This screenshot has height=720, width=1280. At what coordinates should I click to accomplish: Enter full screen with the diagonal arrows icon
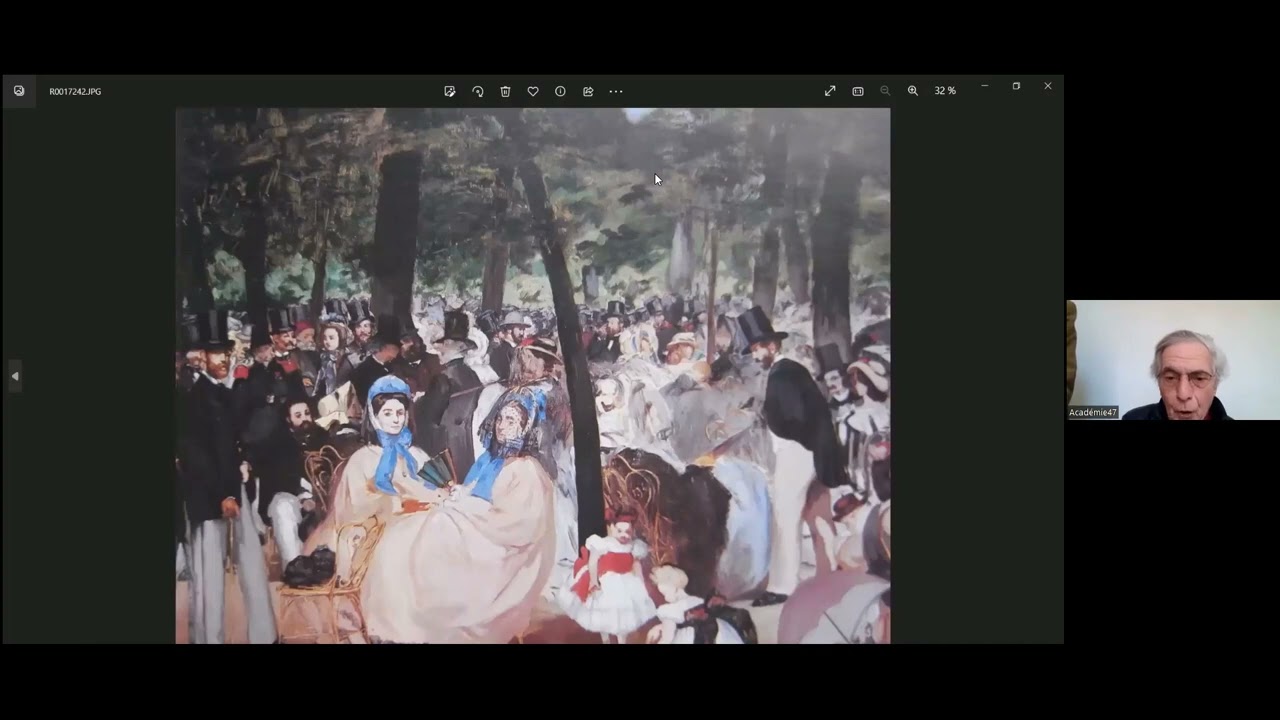point(830,91)
